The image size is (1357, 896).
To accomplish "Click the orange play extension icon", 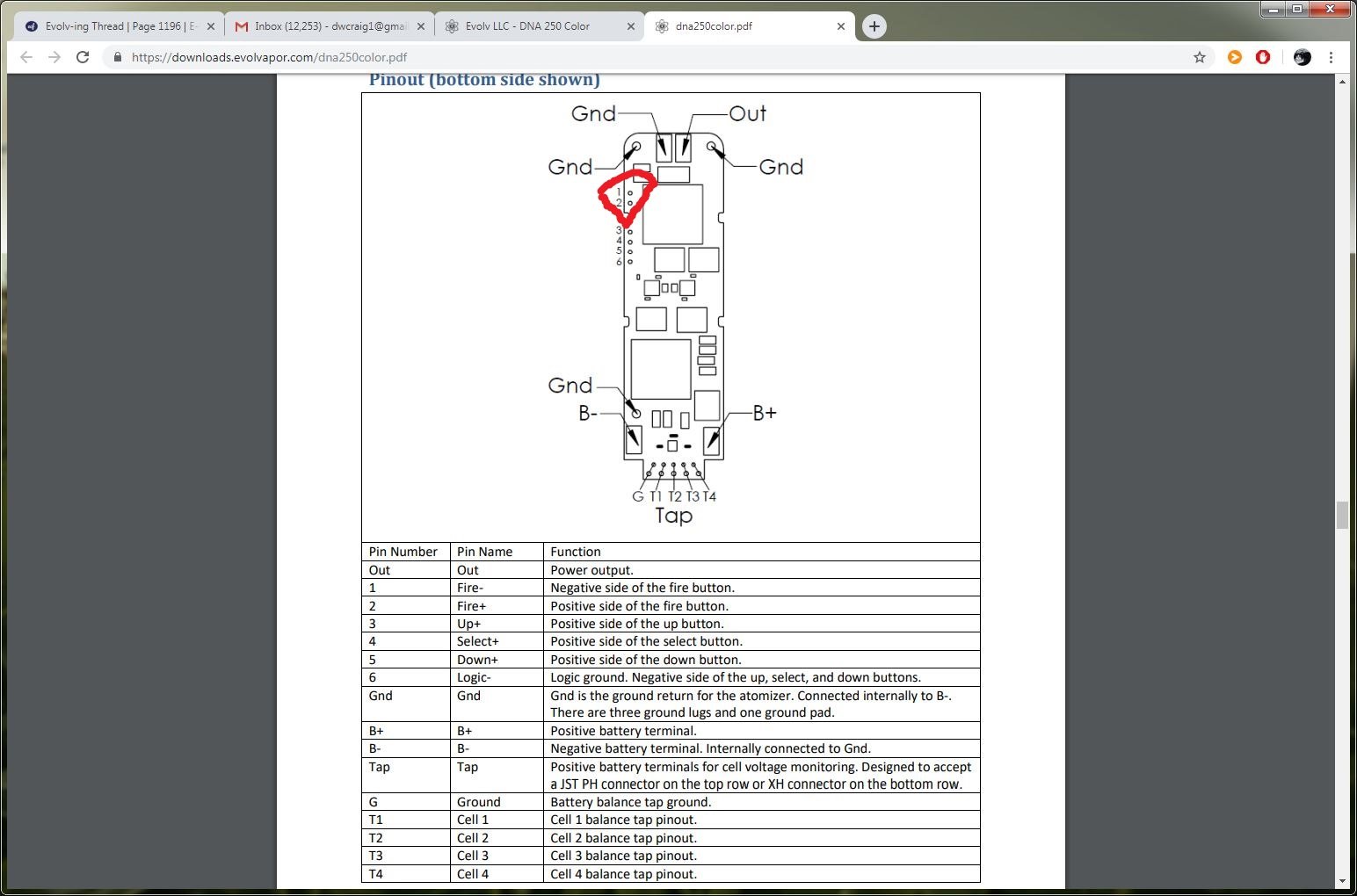I will (x=1235, y=57).
